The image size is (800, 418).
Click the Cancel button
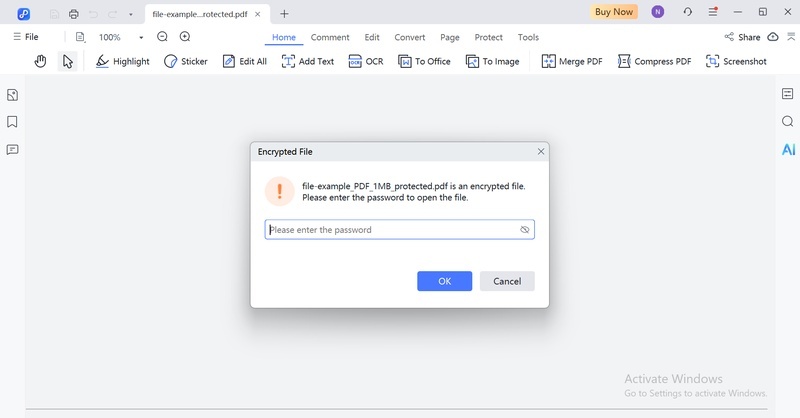pyautogui.click(x=507, y=281)
